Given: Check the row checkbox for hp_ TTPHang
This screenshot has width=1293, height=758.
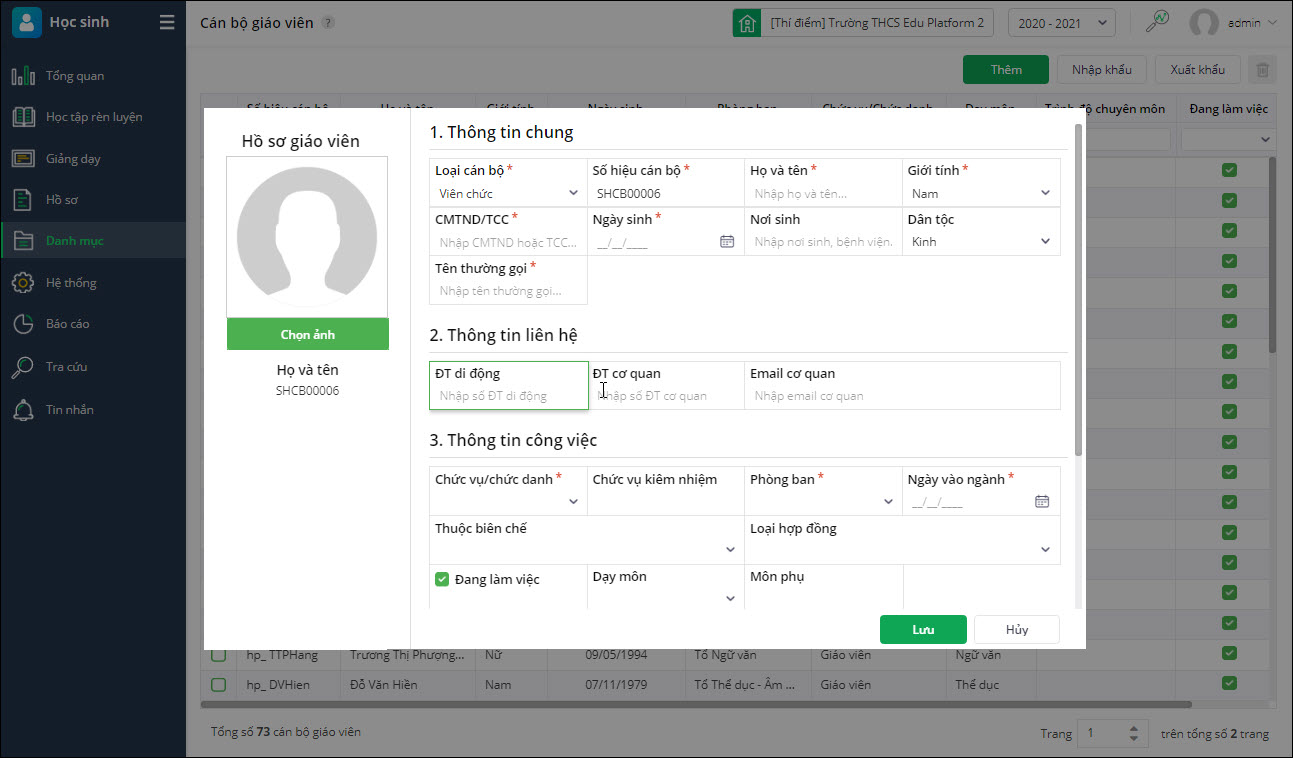Looking at the screenshot, I should tap(219, 655).
